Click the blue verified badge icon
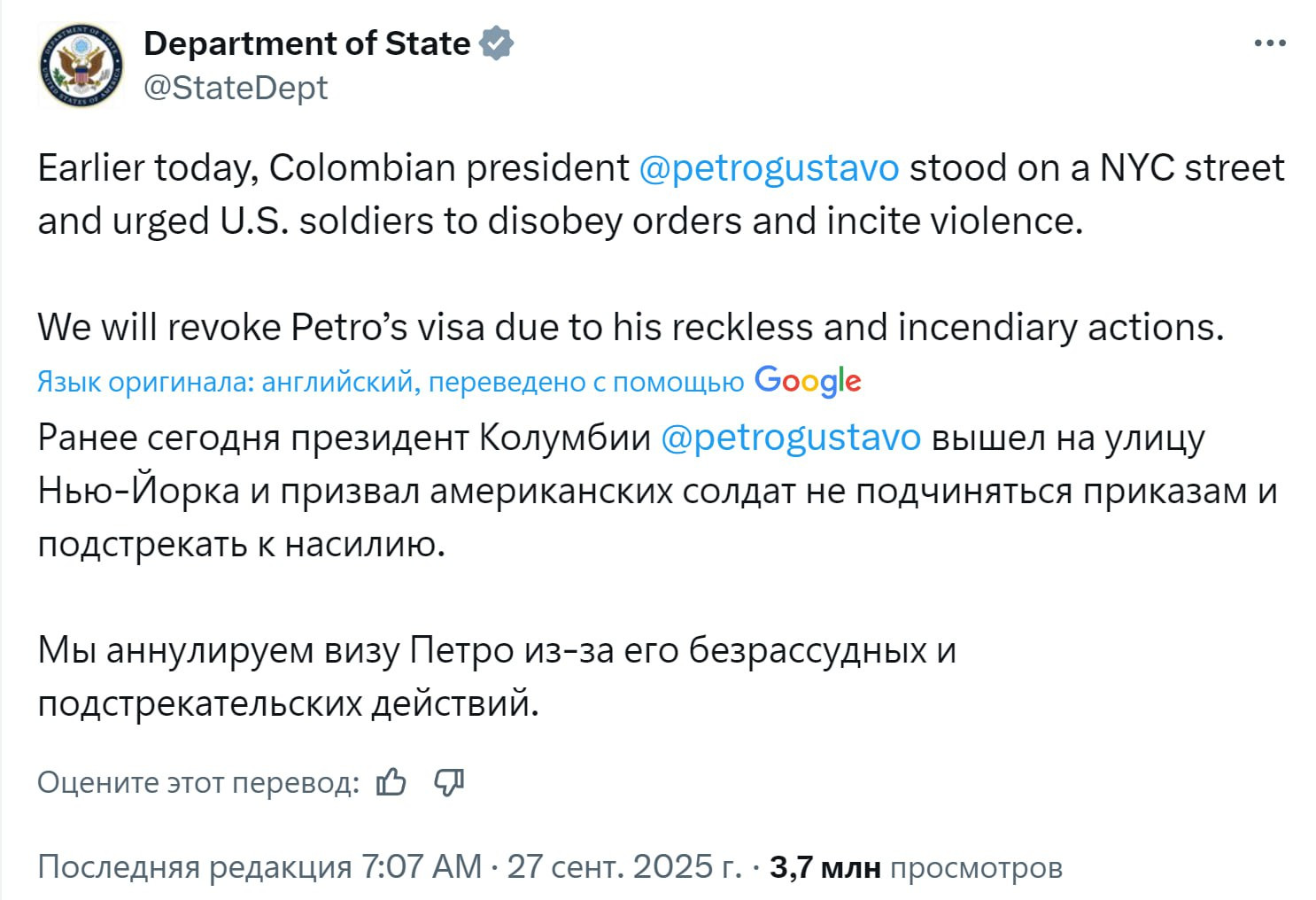Image resolution: width=1316 pixels, height=900 pixels. (x=497, y=43)
